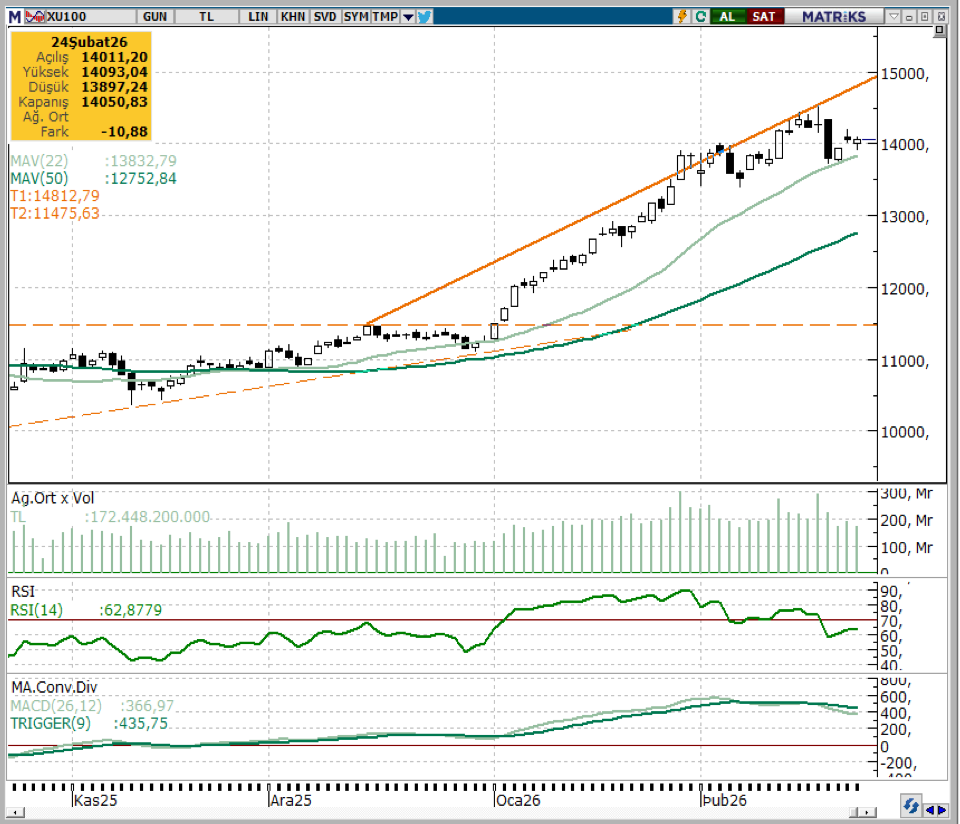Image resolution: width=960 pixels, height=824 pixels.
Task: Click the Twitter bird icon
Action: click(x=425, y=16)
